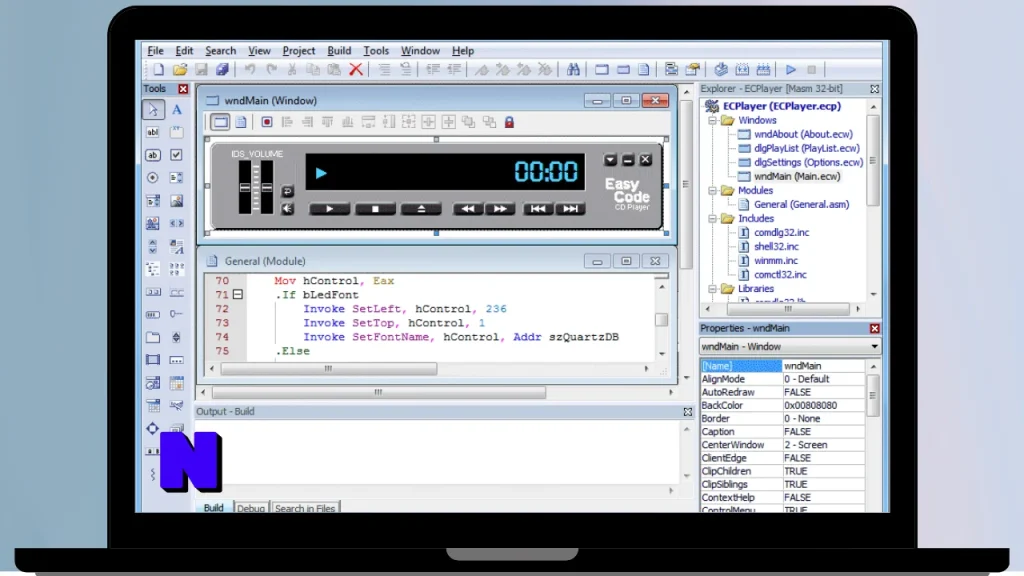Image resolution: width=1024 pixels, height=576 pixels.
Task: Click the down-arrow button on CD player
Action: point(610,160)
